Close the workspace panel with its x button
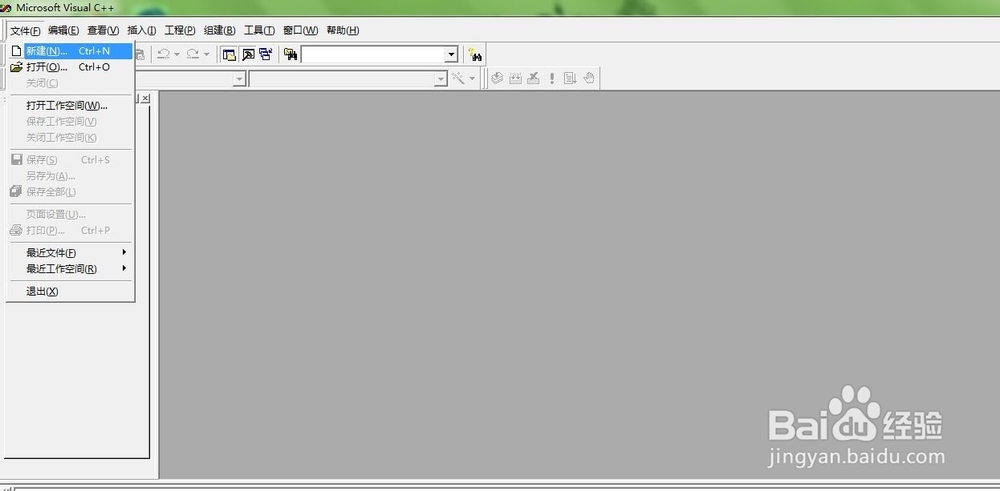 click(145, 98)
